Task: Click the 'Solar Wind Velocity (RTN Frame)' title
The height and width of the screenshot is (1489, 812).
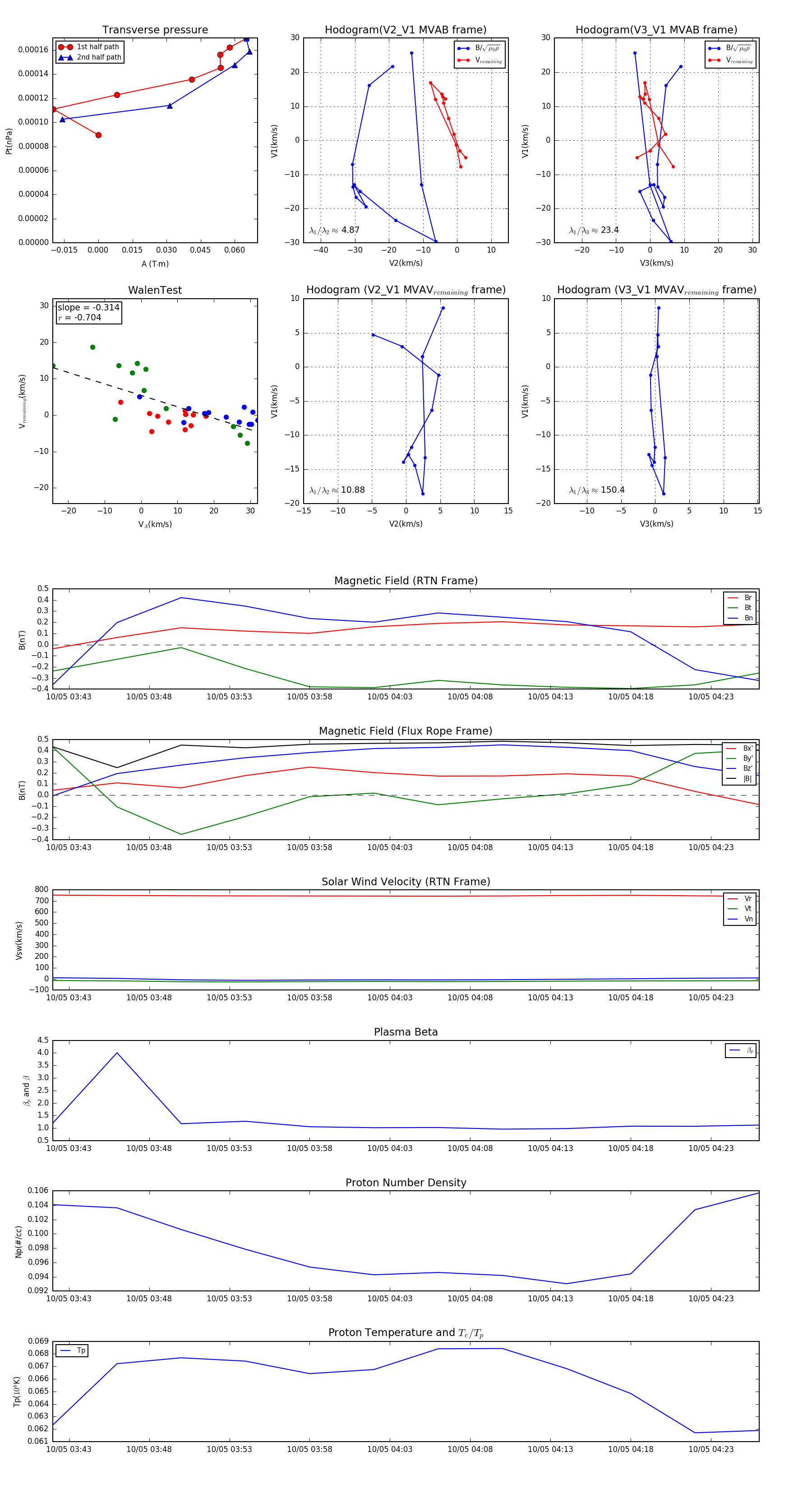Action: (406, 882)
